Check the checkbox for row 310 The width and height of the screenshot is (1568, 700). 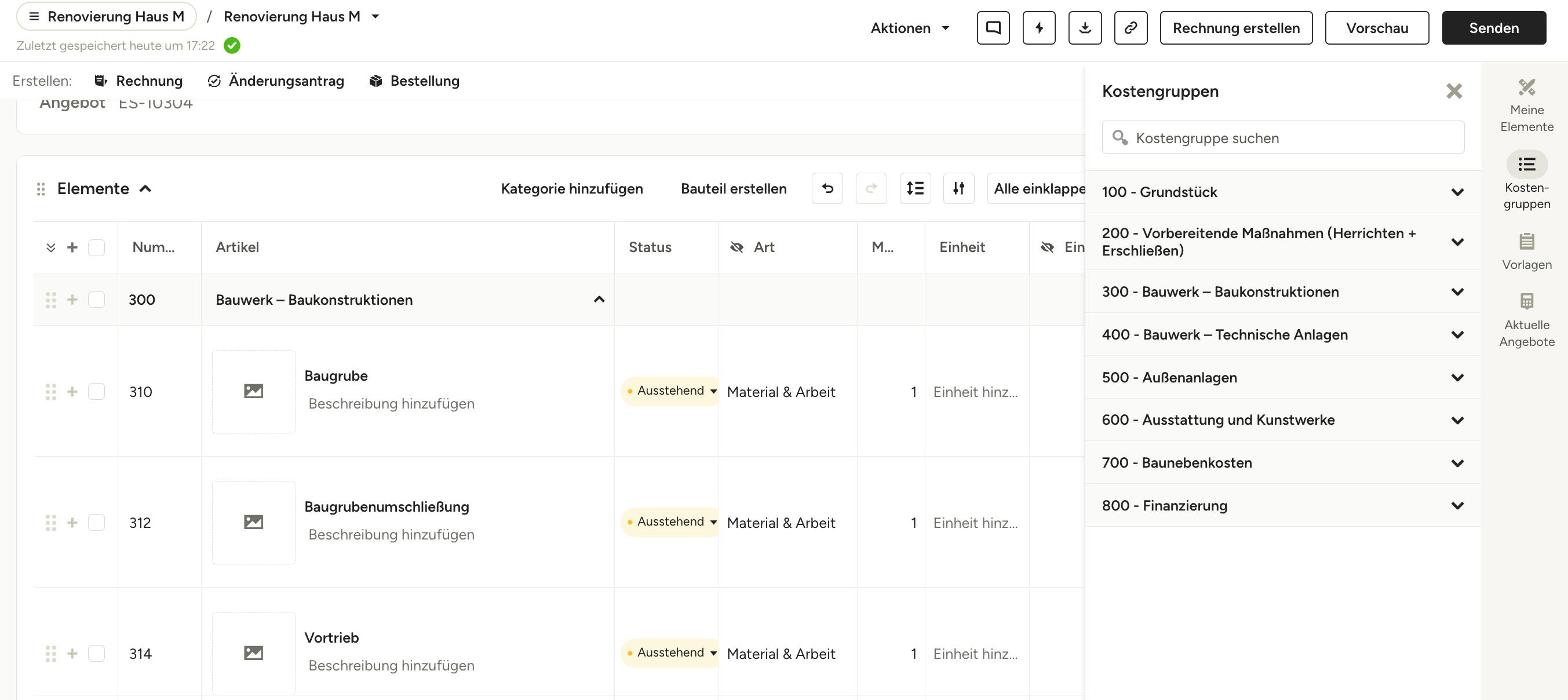96,391
